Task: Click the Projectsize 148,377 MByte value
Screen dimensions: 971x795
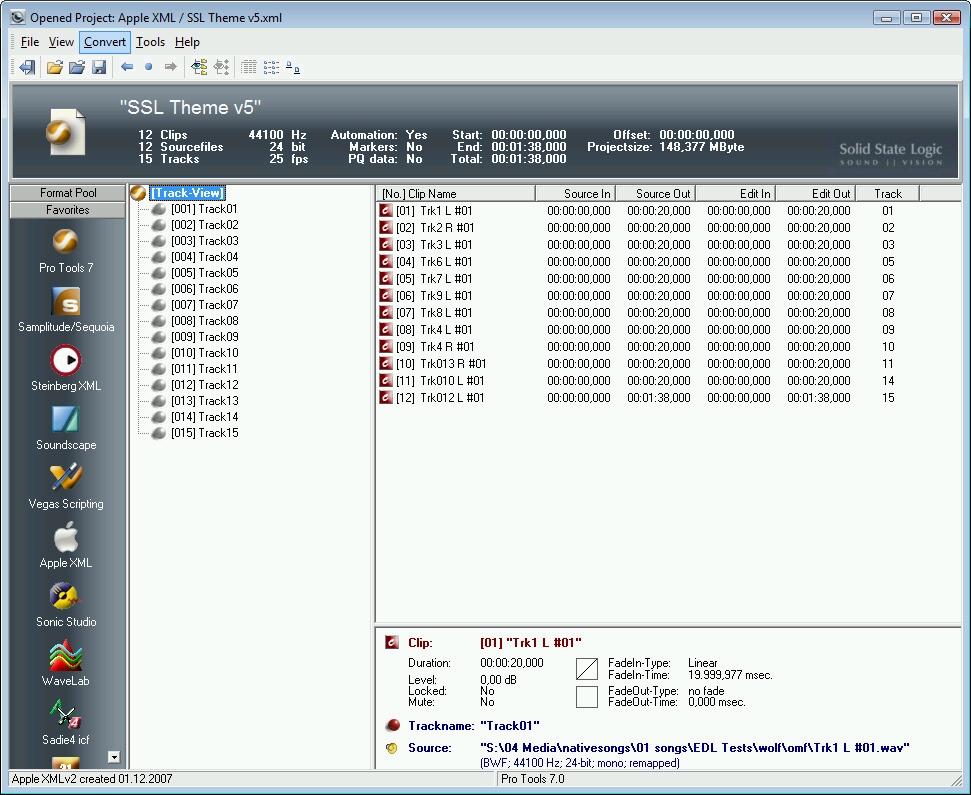Action: pos(701,147)
